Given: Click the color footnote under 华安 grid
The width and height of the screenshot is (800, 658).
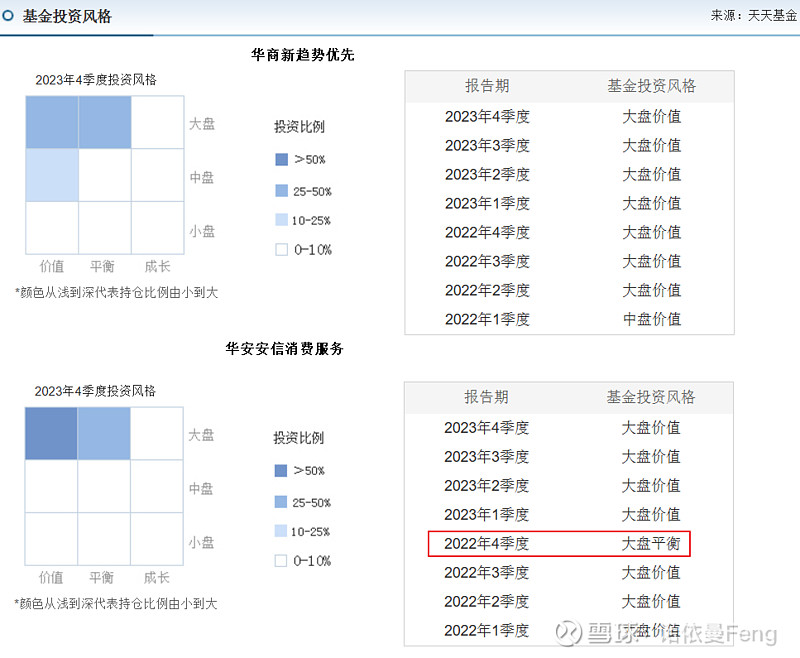Looking at the screenshot, I should point(115,603).
